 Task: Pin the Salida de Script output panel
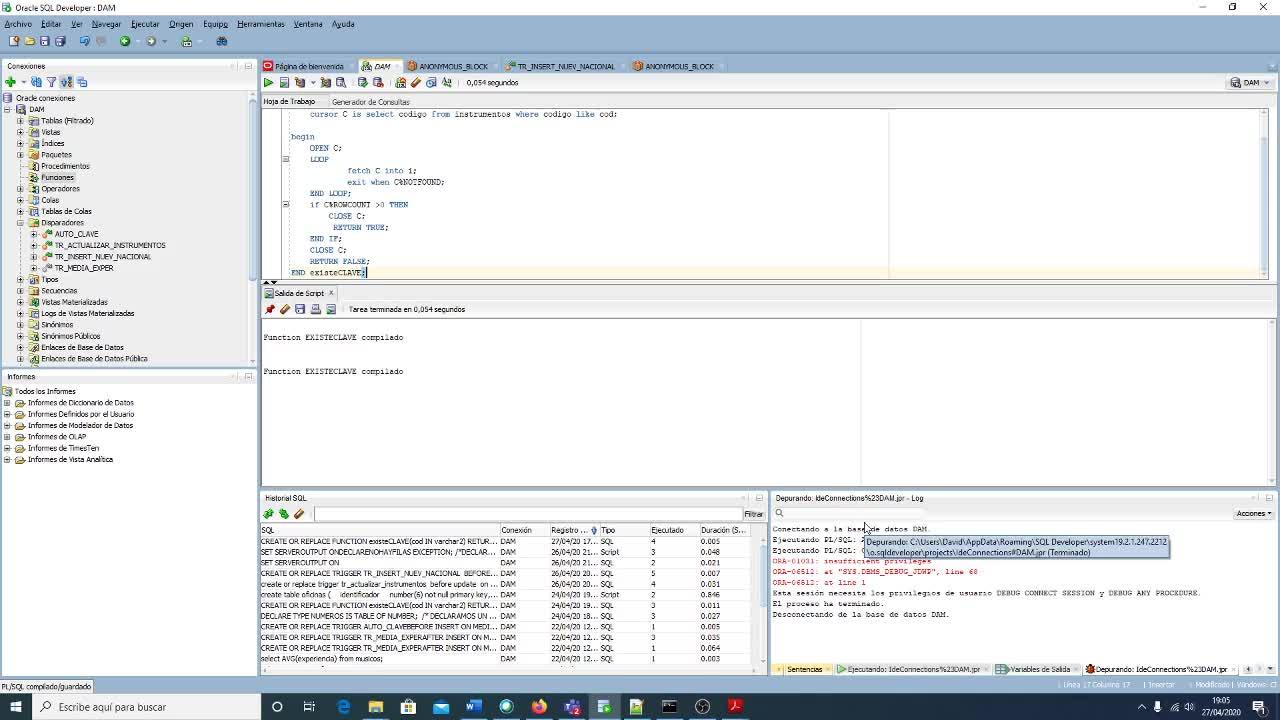click(x=269, y=310)
